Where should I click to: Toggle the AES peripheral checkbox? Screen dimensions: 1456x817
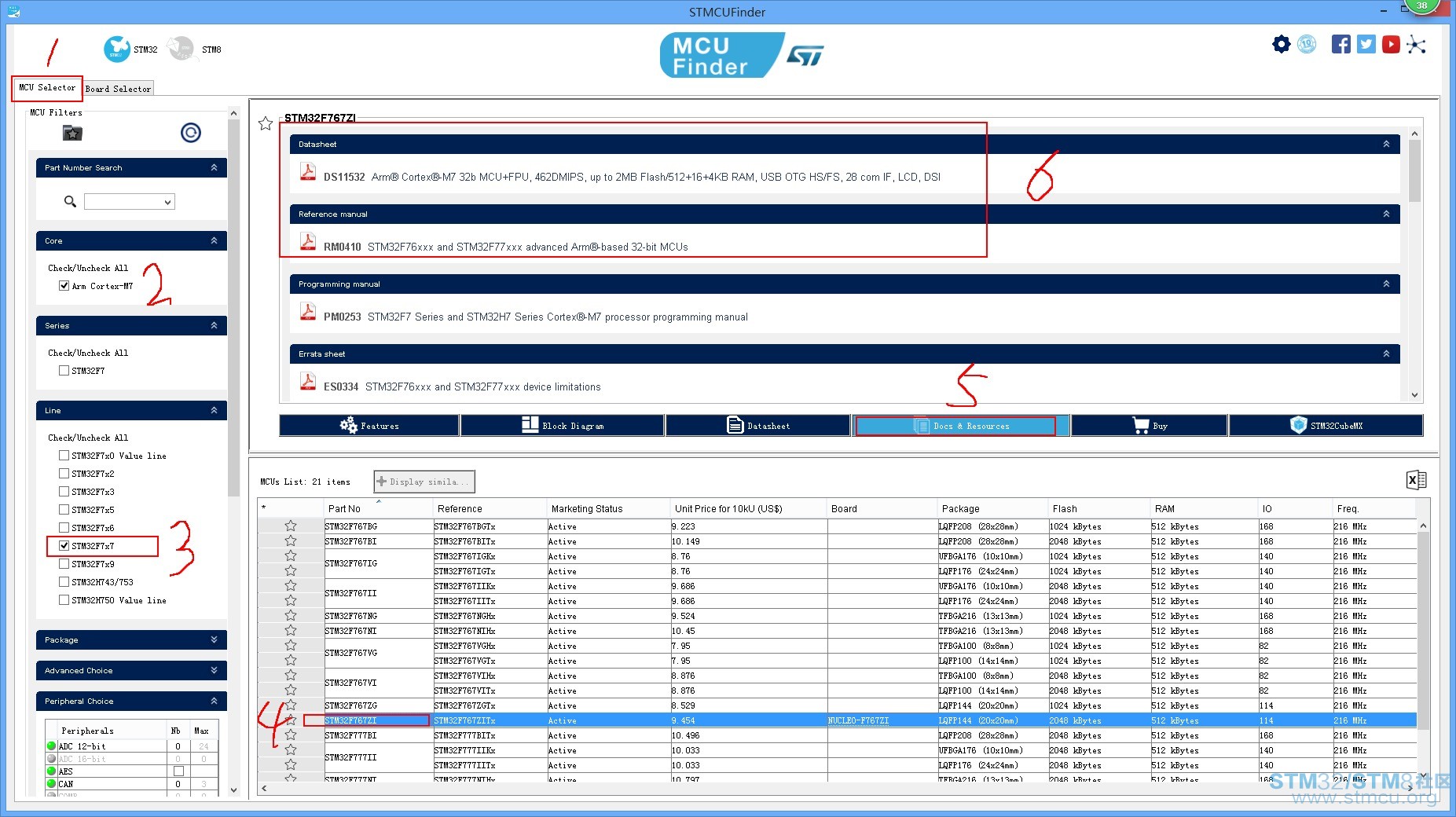tap(179, 771)
